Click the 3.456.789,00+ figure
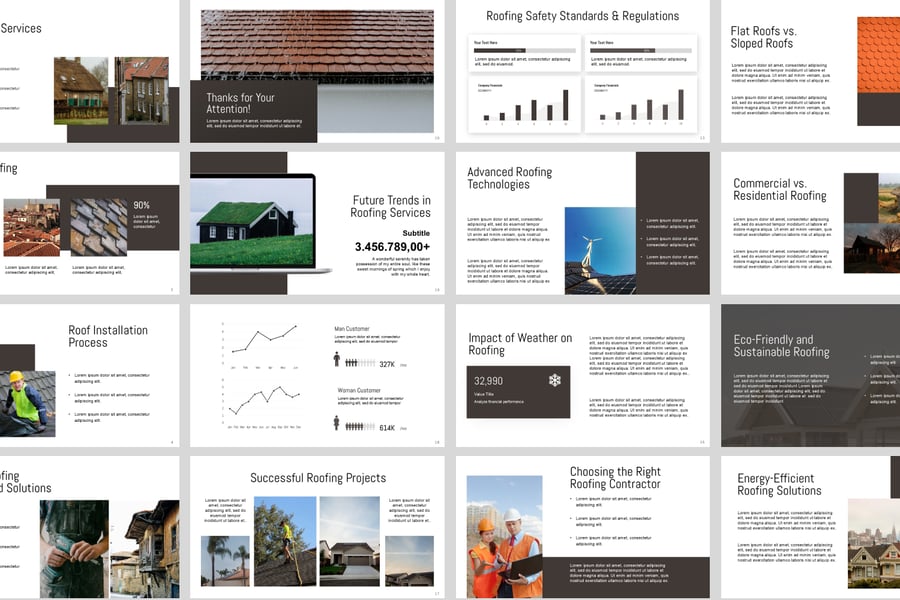Image resolution: width=900 pixels, height=600 pixels. (x=392, y=246)
